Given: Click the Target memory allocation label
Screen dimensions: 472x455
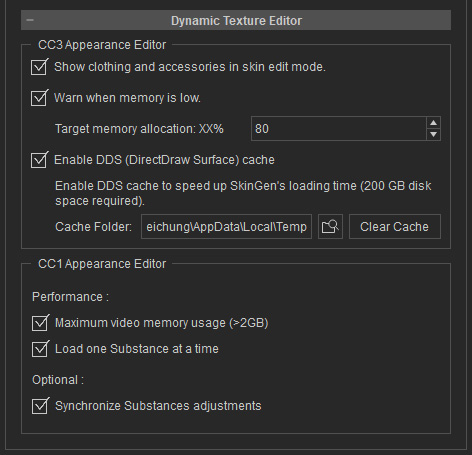Looking at the screenshot, I should point(139,129).
